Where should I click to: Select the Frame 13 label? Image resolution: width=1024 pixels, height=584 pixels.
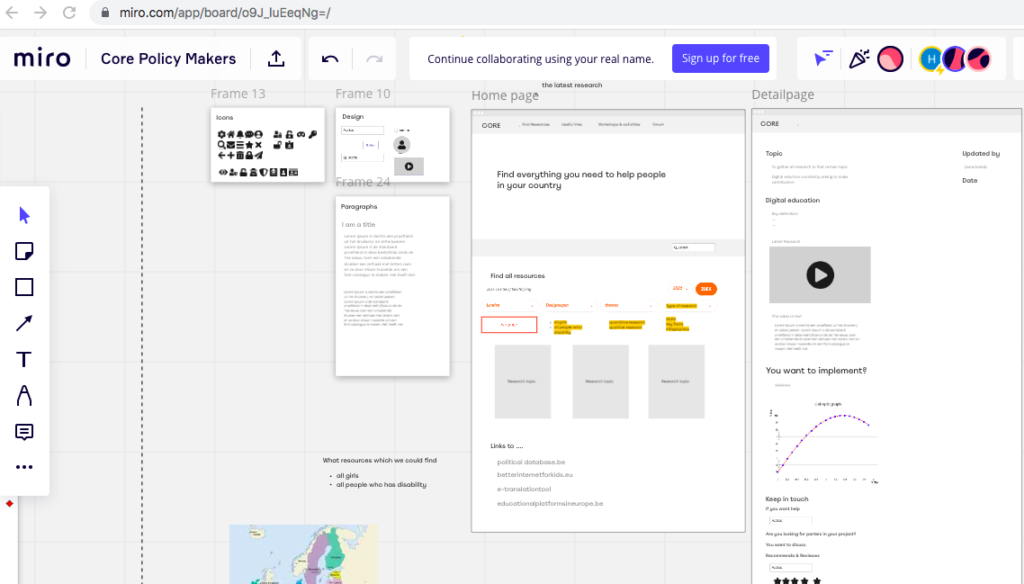coord(238,94)
